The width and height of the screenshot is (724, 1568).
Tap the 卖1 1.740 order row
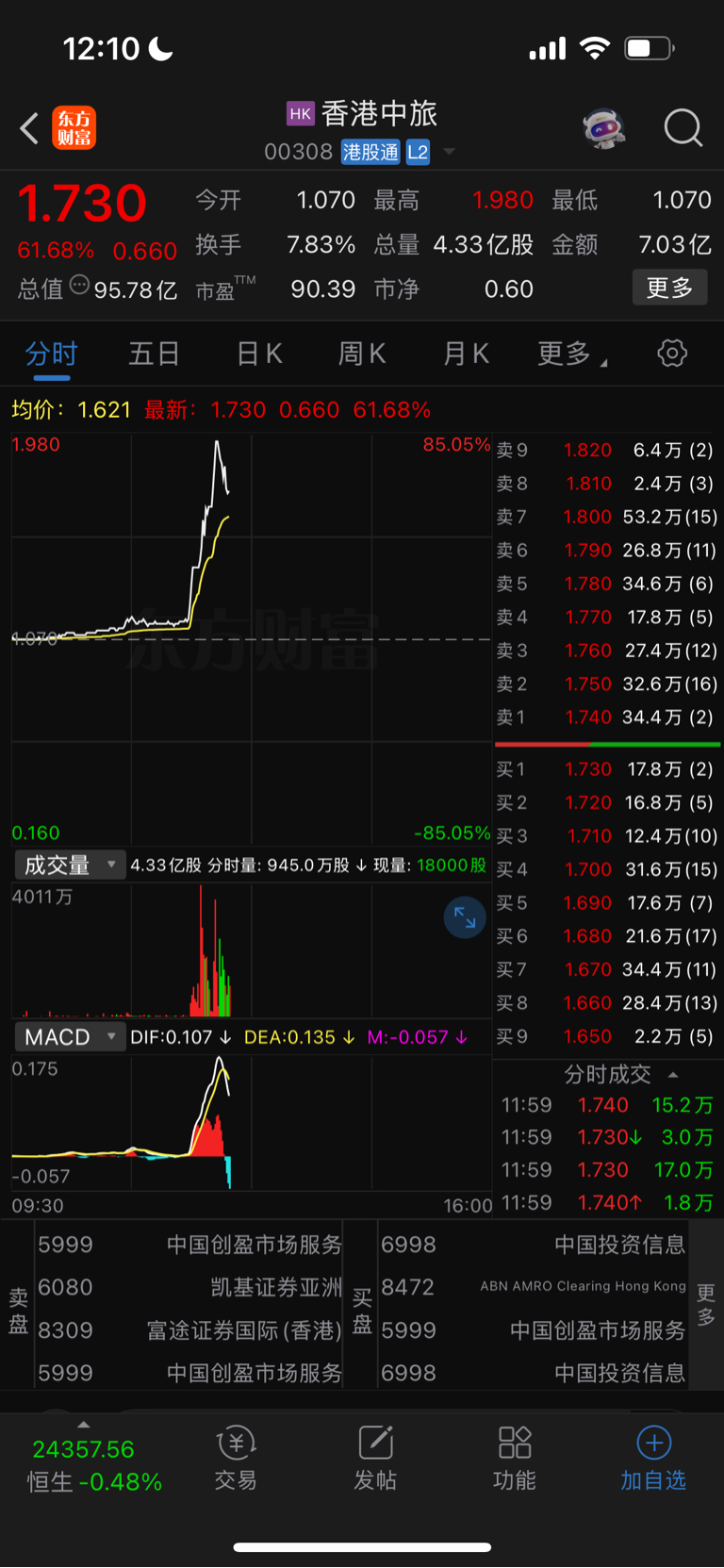point(606,718)
